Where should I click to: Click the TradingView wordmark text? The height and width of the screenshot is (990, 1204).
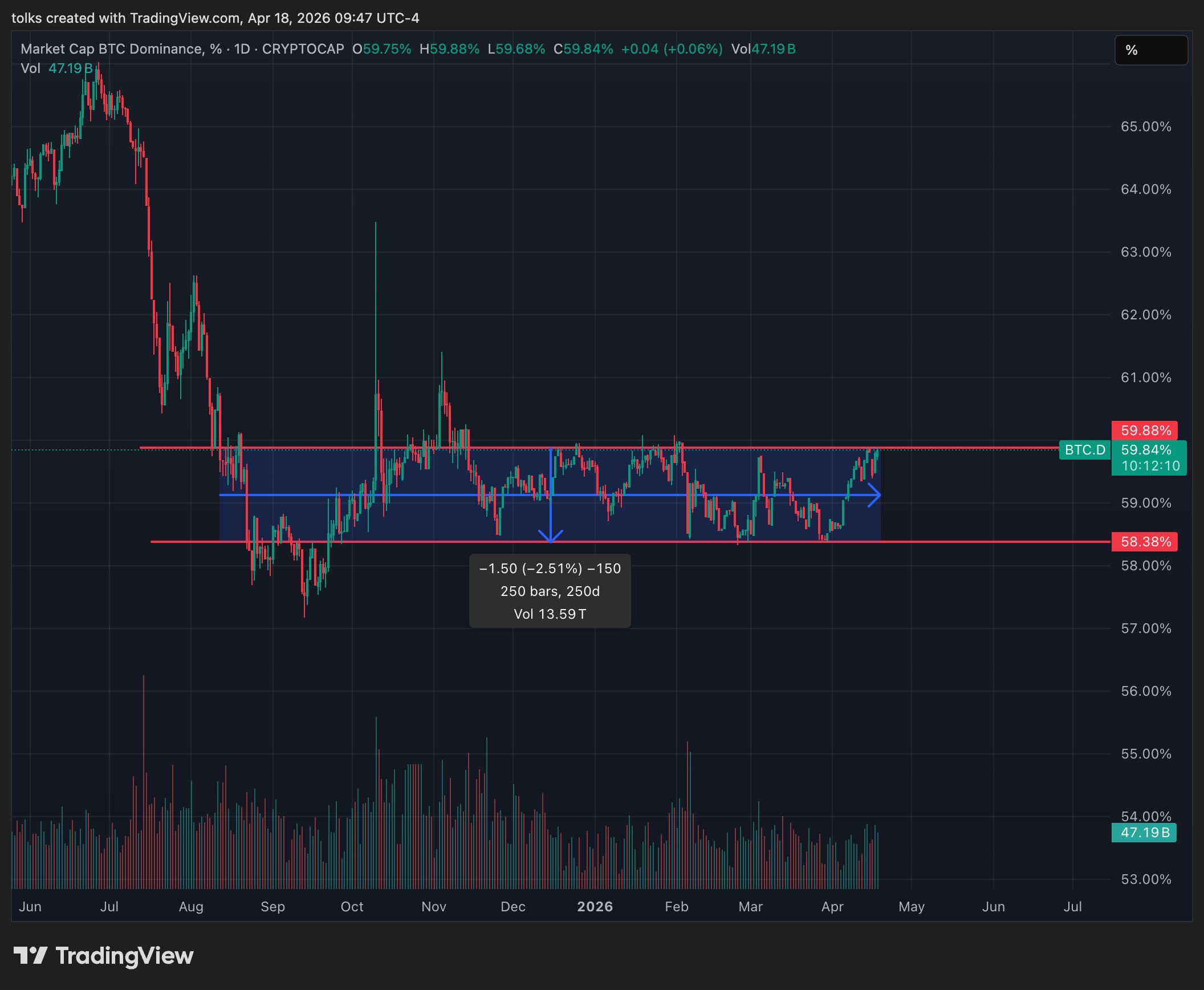[x=124, y=955]
